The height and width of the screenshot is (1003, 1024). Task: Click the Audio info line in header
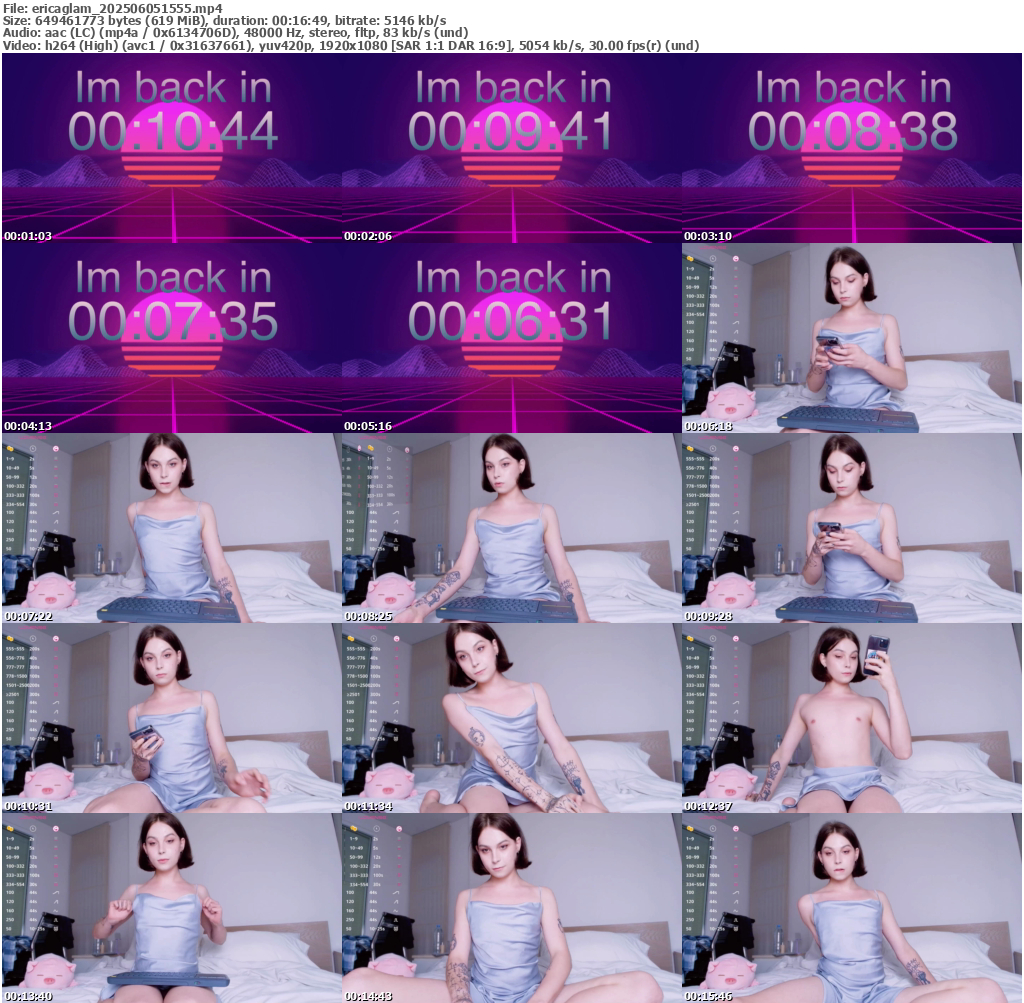(238, 33)
